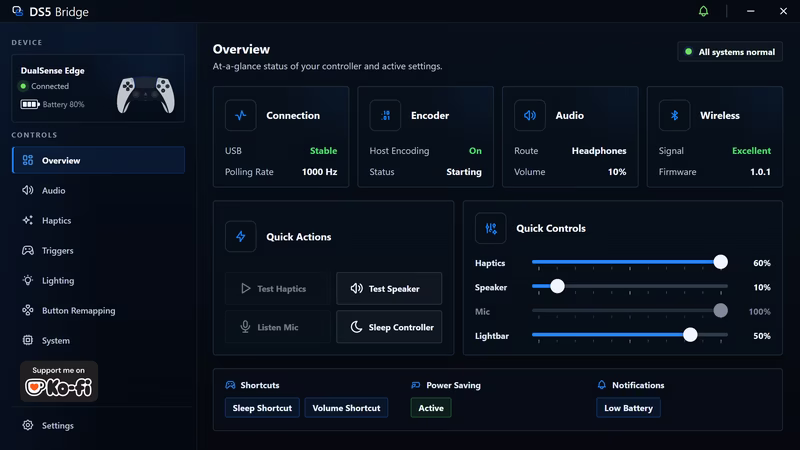Viewport: 800px width, 450px height.
Task: Click the Encoder binary icon
Action: (x=385, y=115)
